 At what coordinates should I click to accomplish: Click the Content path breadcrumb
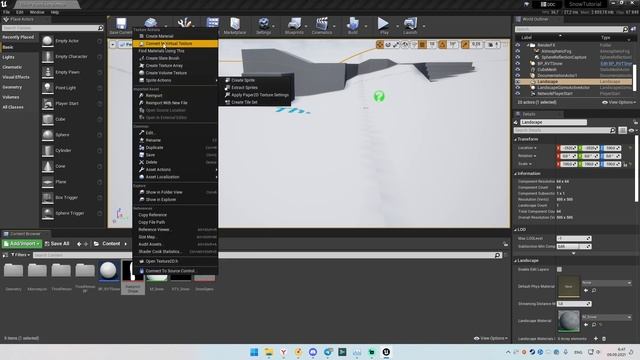click(111, 244)
